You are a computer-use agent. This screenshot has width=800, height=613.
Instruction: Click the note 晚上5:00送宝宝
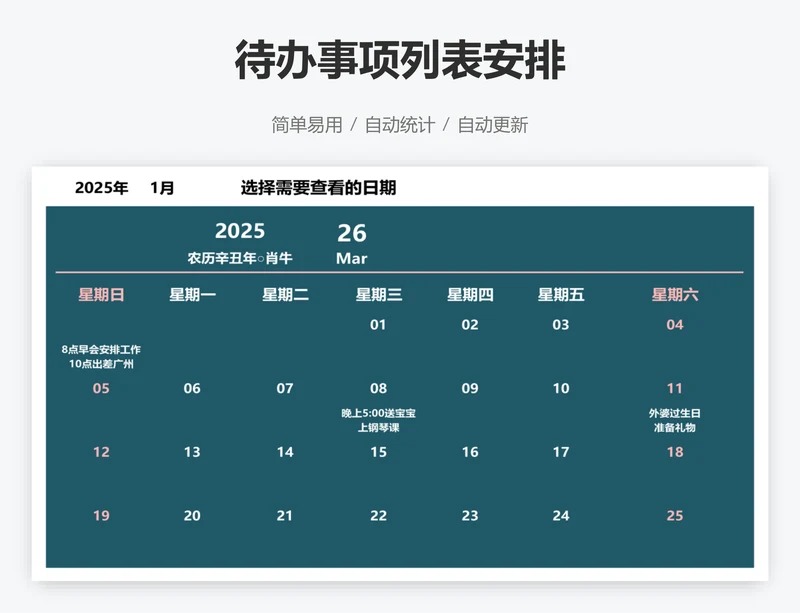[379, 413]
